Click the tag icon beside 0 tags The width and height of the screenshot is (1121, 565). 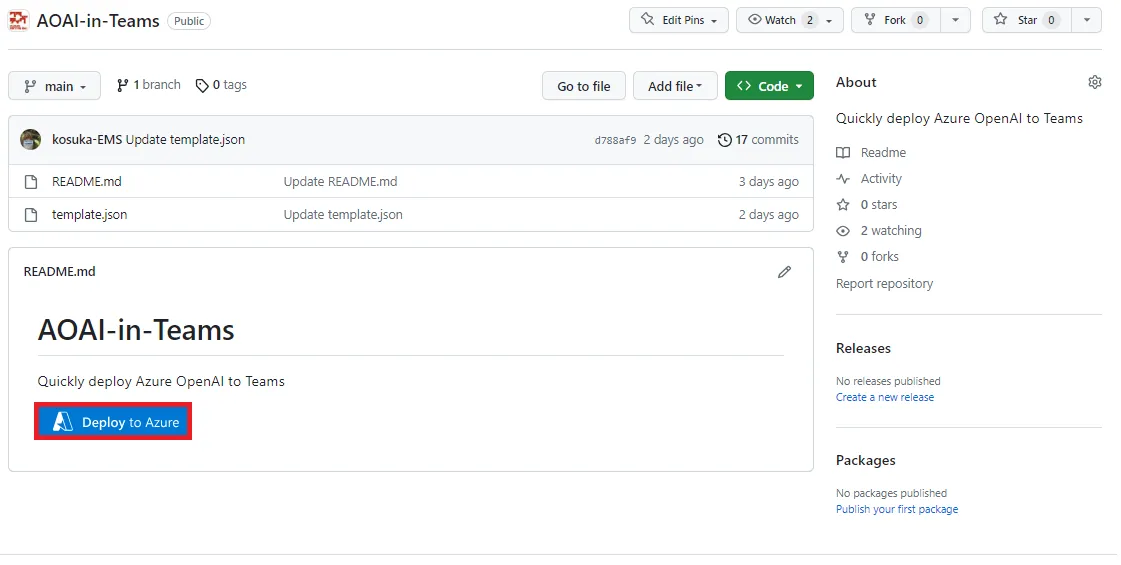pyautogui.click(x=202, y=85)
